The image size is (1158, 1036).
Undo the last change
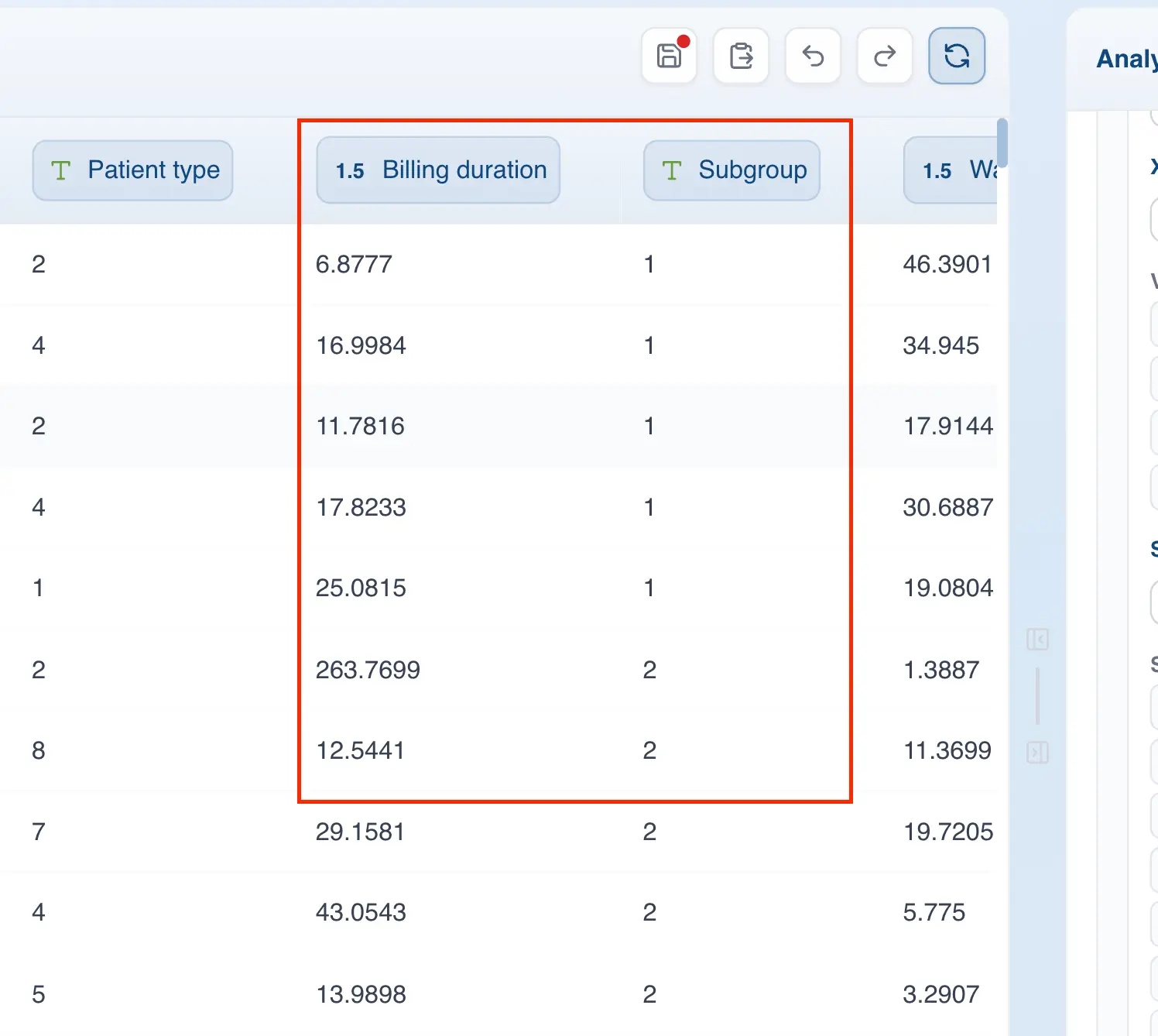(x=813, y=56)
